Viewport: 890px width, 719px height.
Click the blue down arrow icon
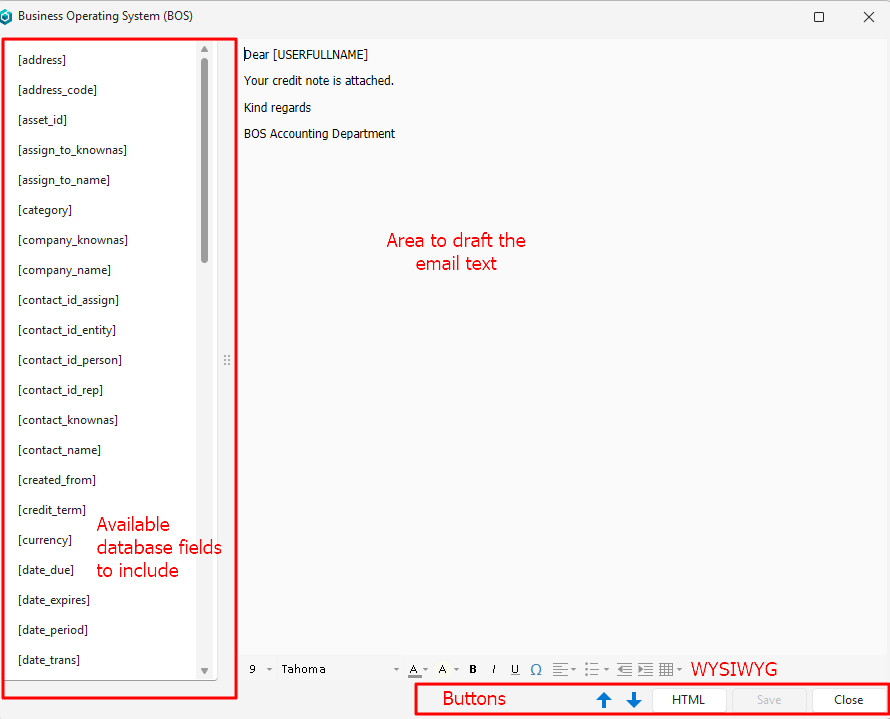click(634, 700)
